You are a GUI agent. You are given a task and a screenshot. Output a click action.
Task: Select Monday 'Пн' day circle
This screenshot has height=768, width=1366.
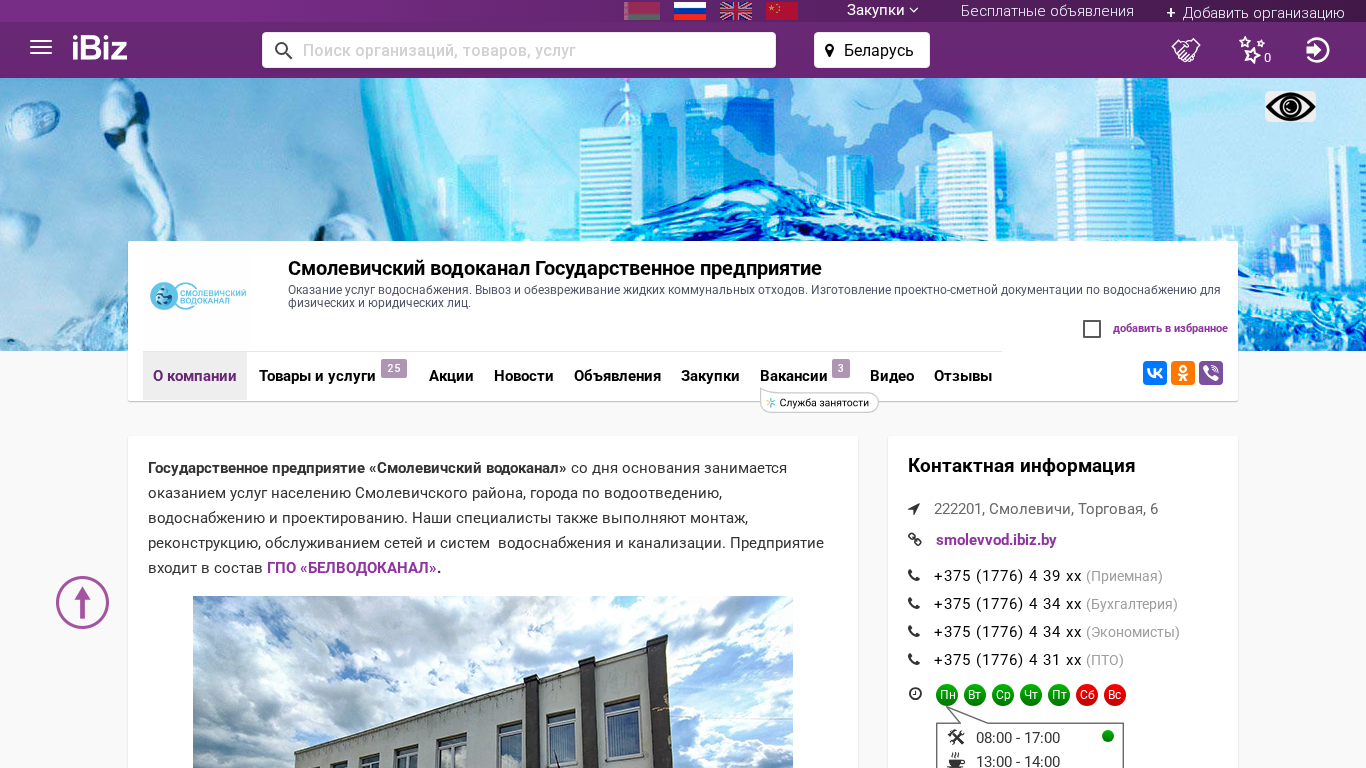click(x=947, y=695)
